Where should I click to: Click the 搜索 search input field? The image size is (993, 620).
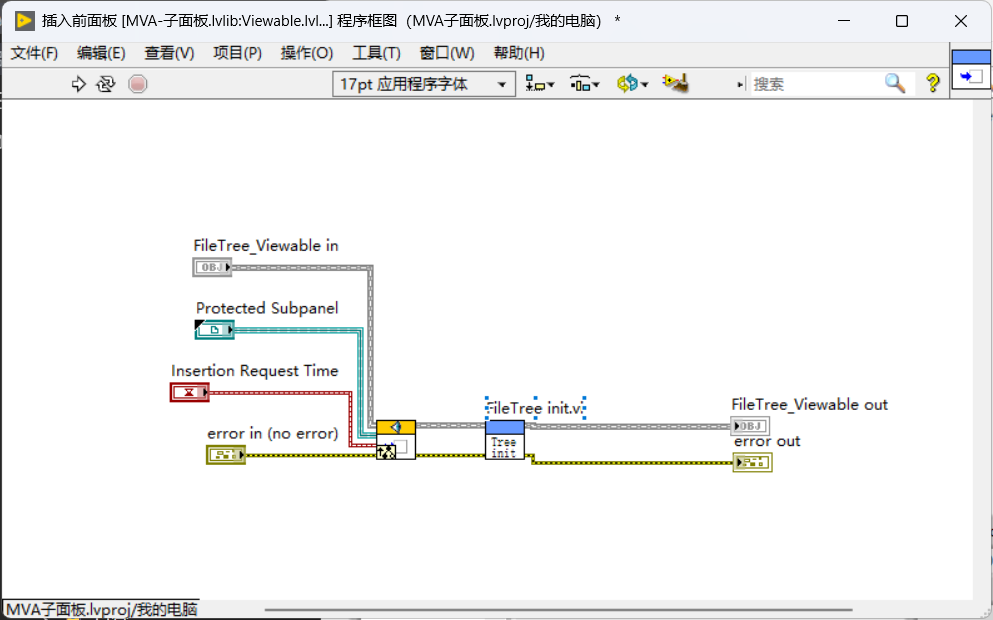(817, 84)
